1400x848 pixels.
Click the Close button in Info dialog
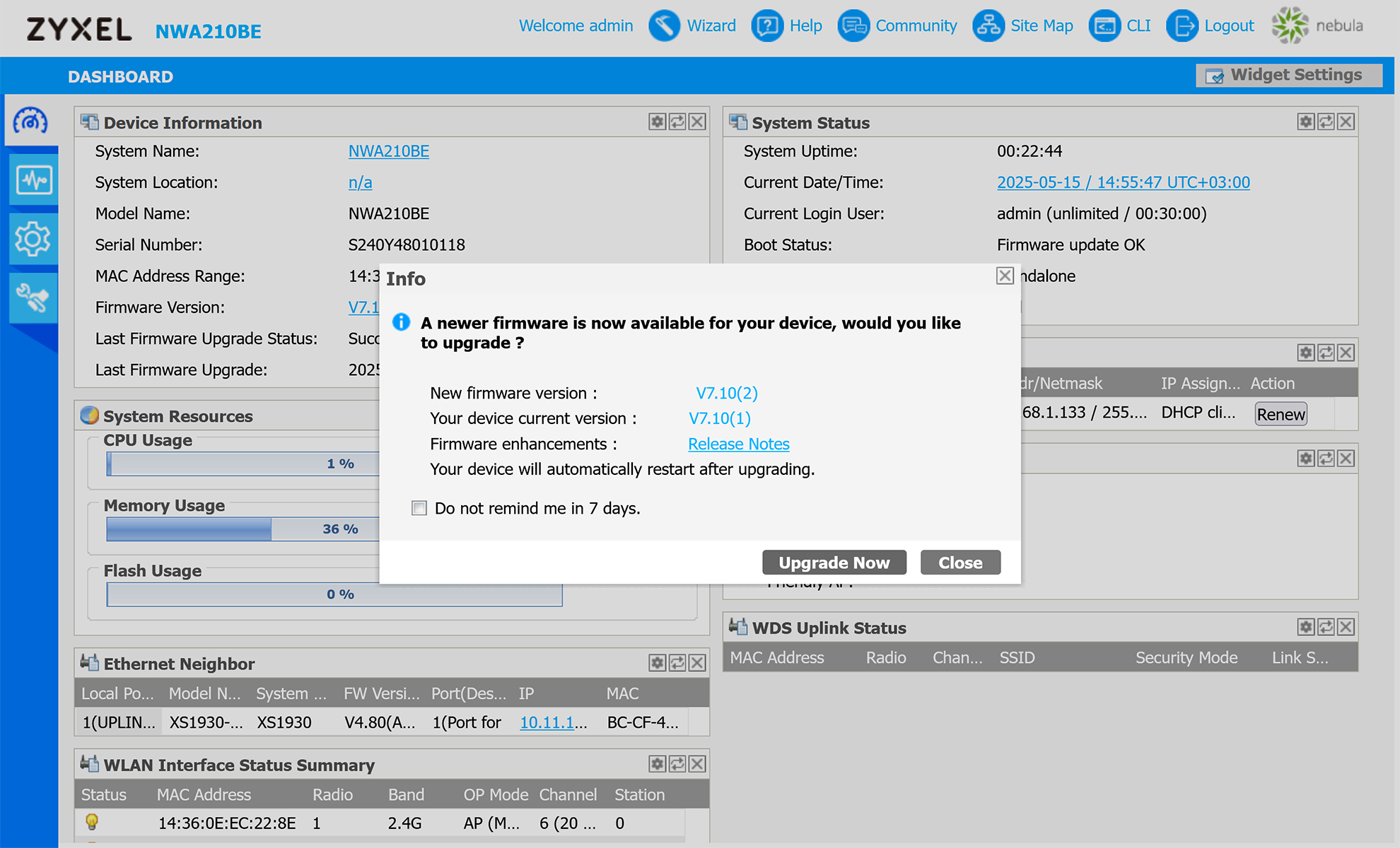pyautogui.click(x=960, y=563)
